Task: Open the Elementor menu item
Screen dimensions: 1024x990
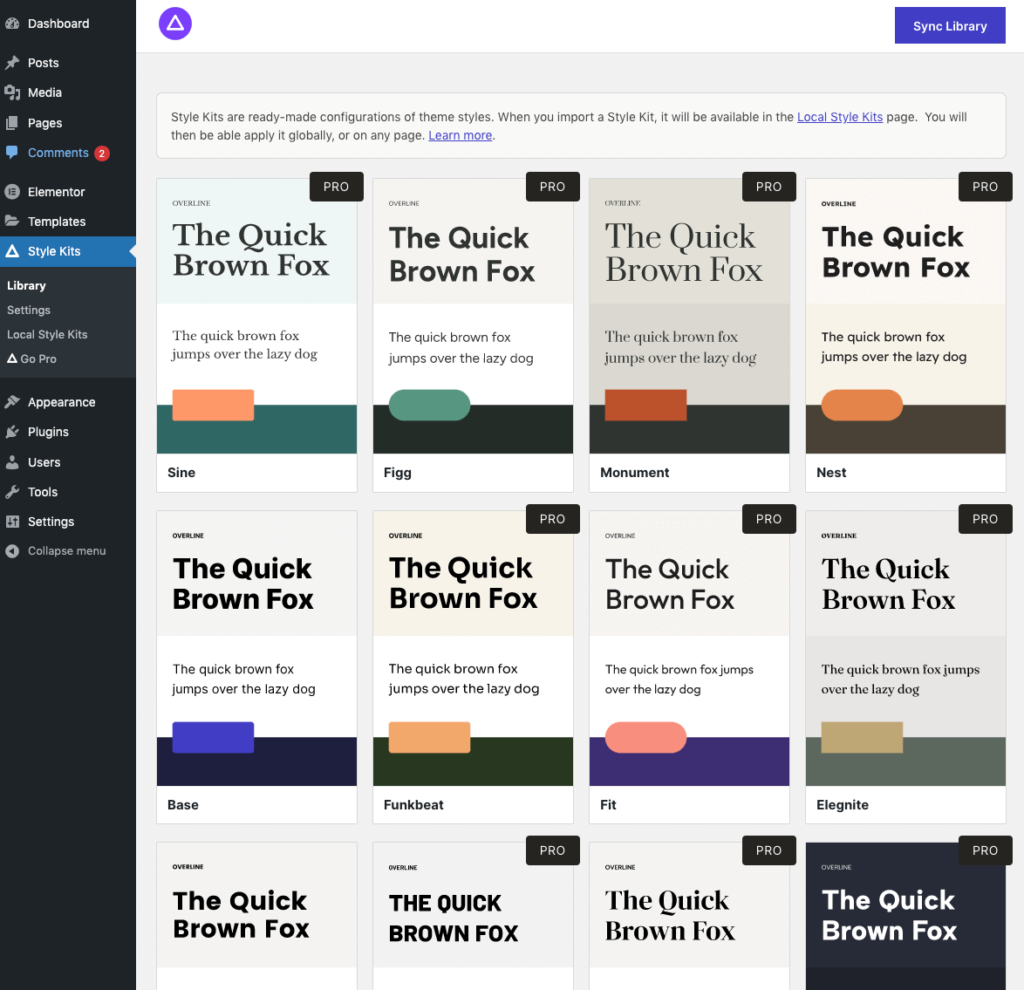Action: click(x=68, y=192)
